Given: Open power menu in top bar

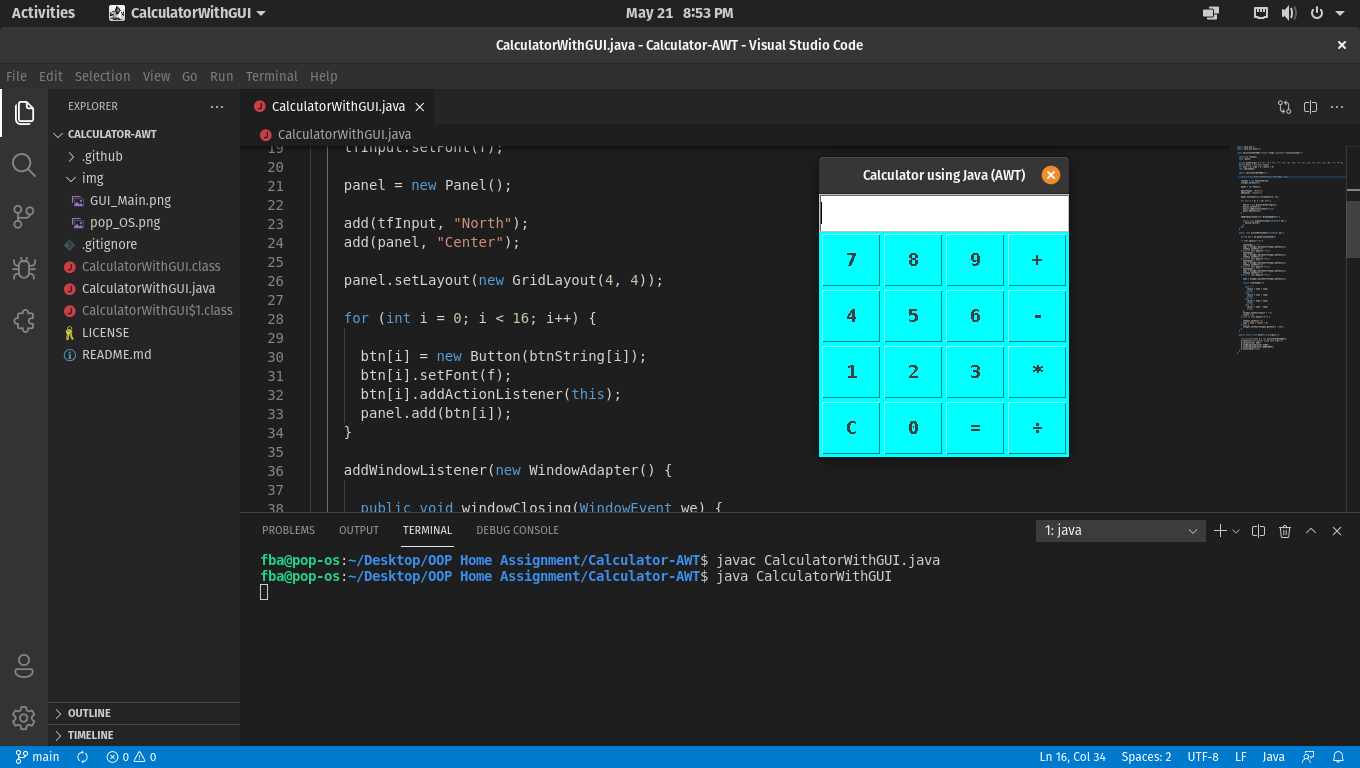Looking at the screenshot, I should pos(1316,13).
